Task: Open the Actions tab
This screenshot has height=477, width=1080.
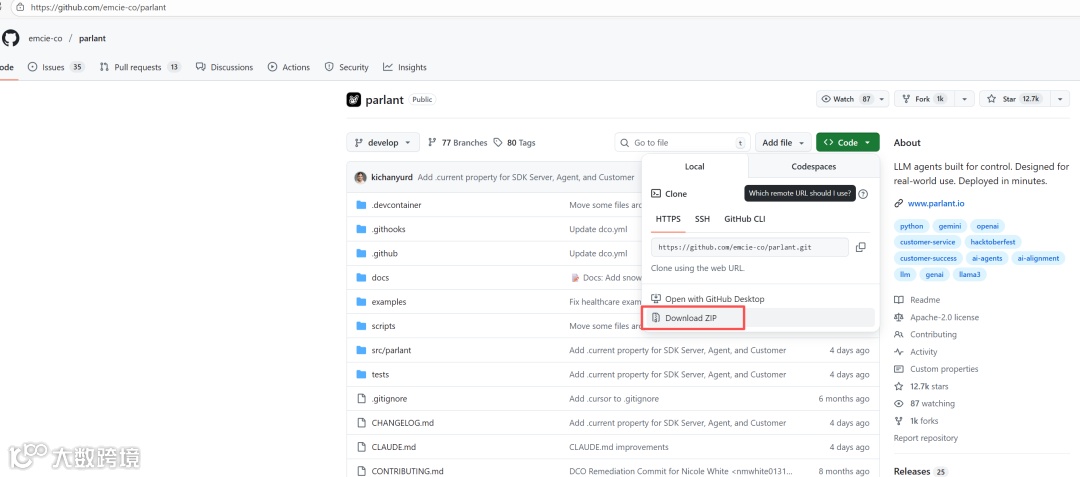Action: coord(289,67)
